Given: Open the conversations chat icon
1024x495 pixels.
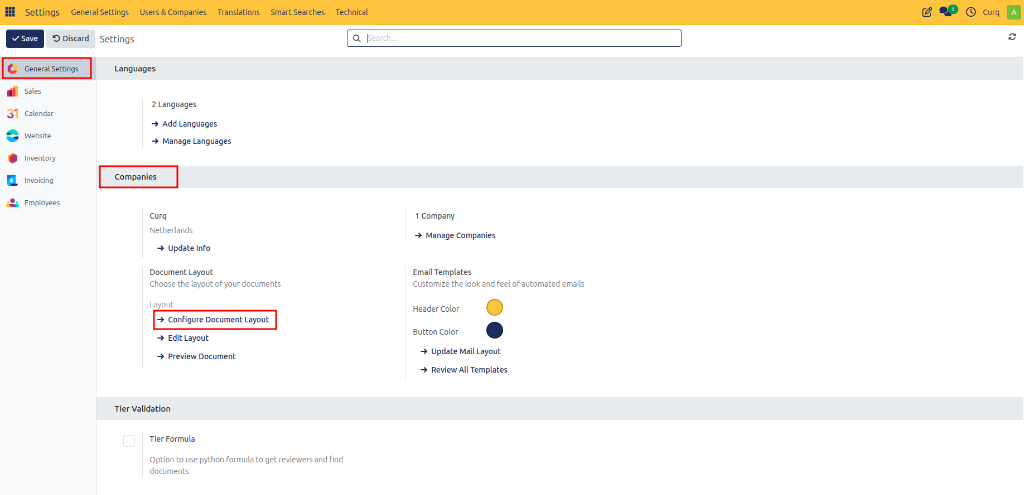Looking at the screenshot, I should [x=948, y=12].
